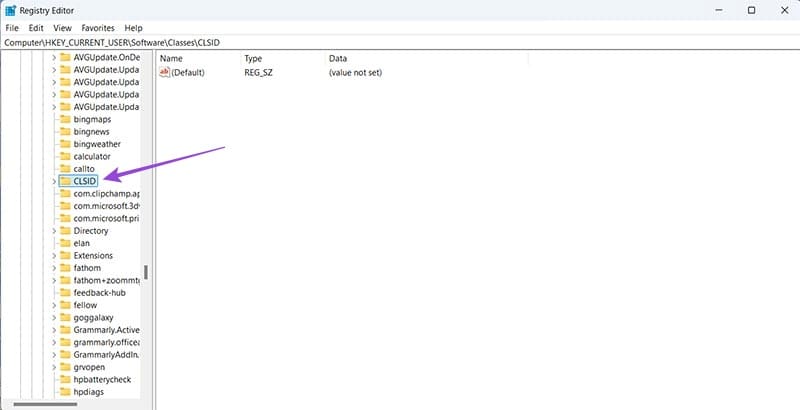Screen dimensions: 800x410
Task: Expand the fellow key
Action: tap(54, 305)
